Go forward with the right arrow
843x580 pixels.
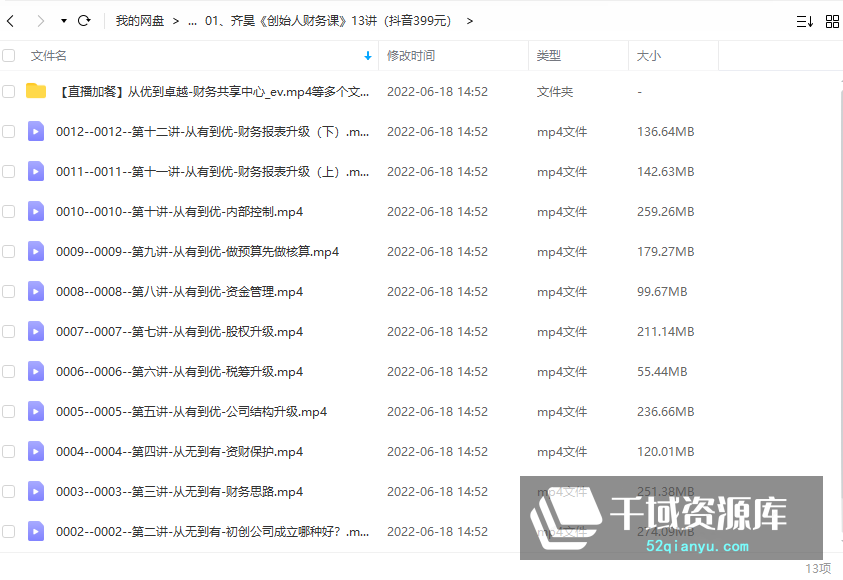pos(40,21)
